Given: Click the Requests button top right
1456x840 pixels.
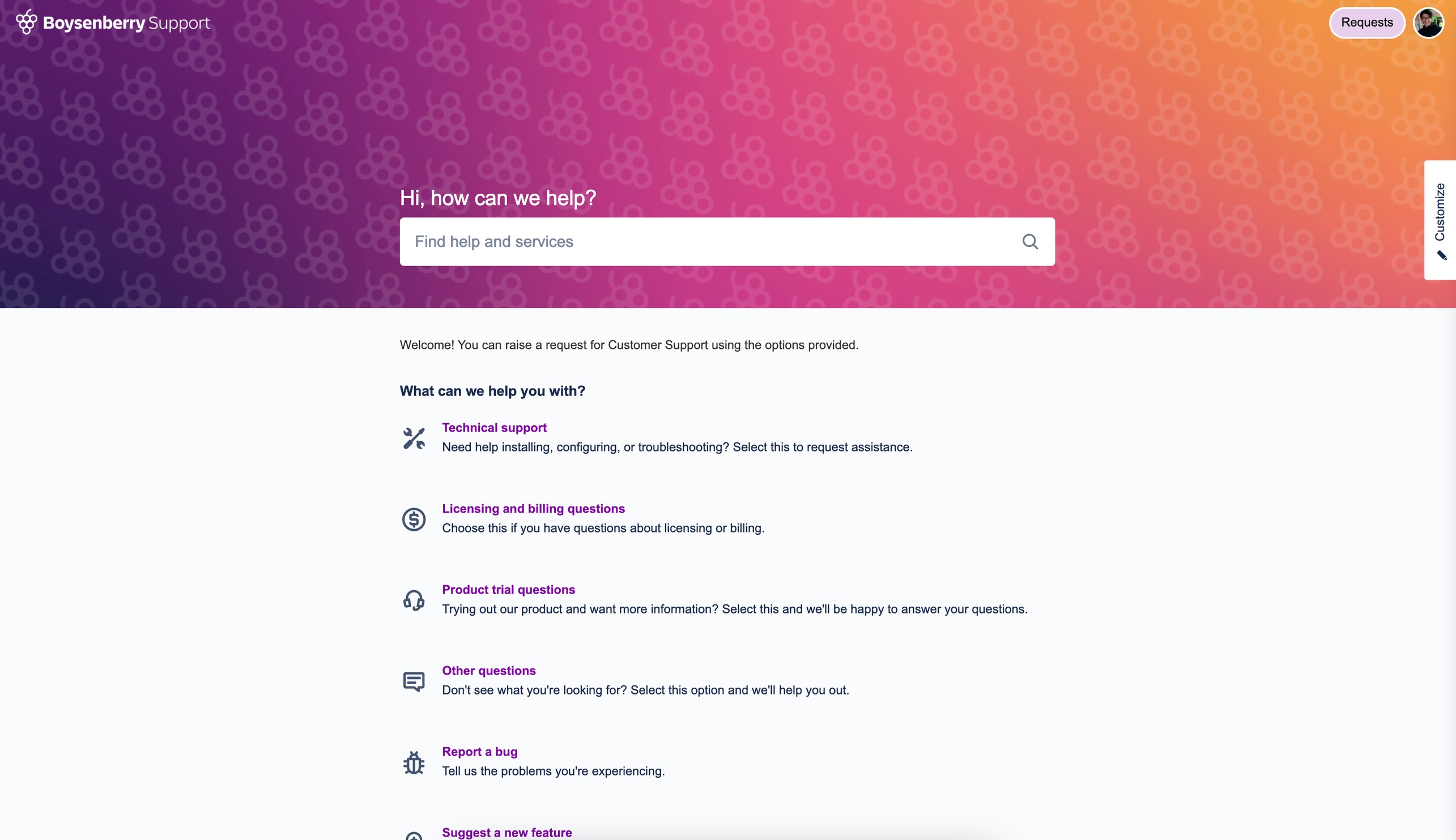Looking at the screenshot, I should tap(1365, 22).
